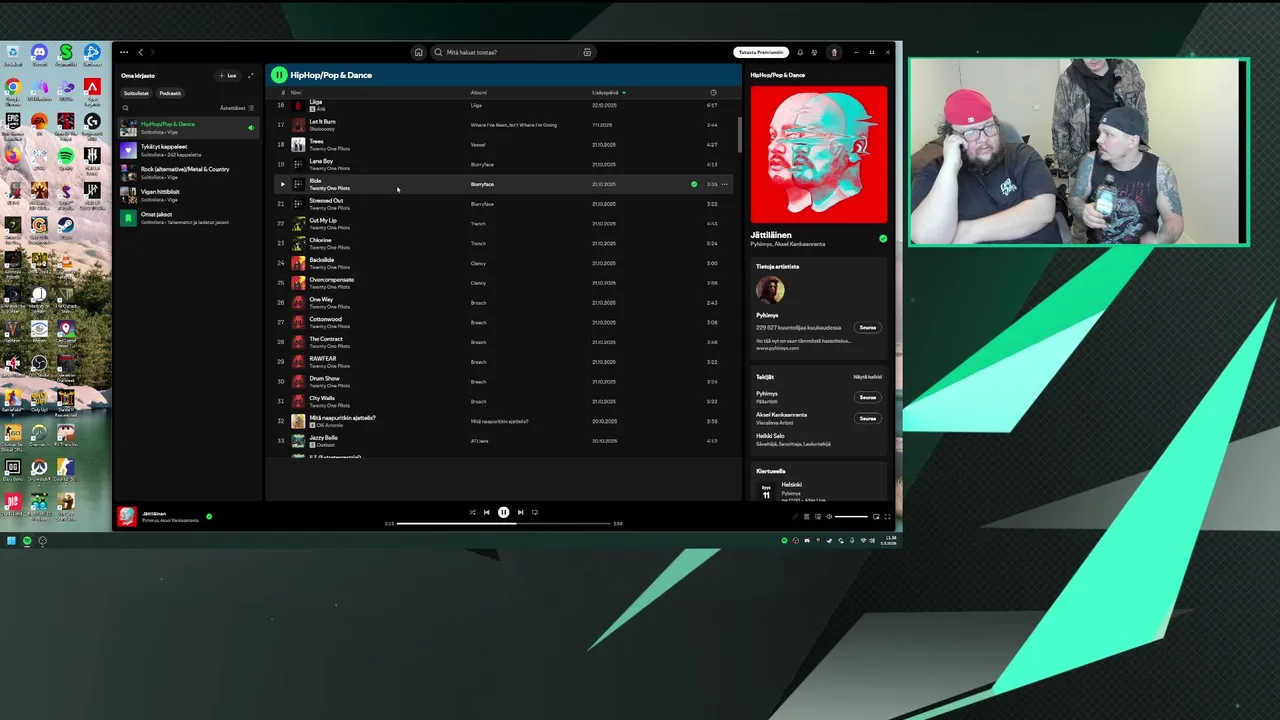Sort tracks by 'Nimi' column header

tap(296, 92)
